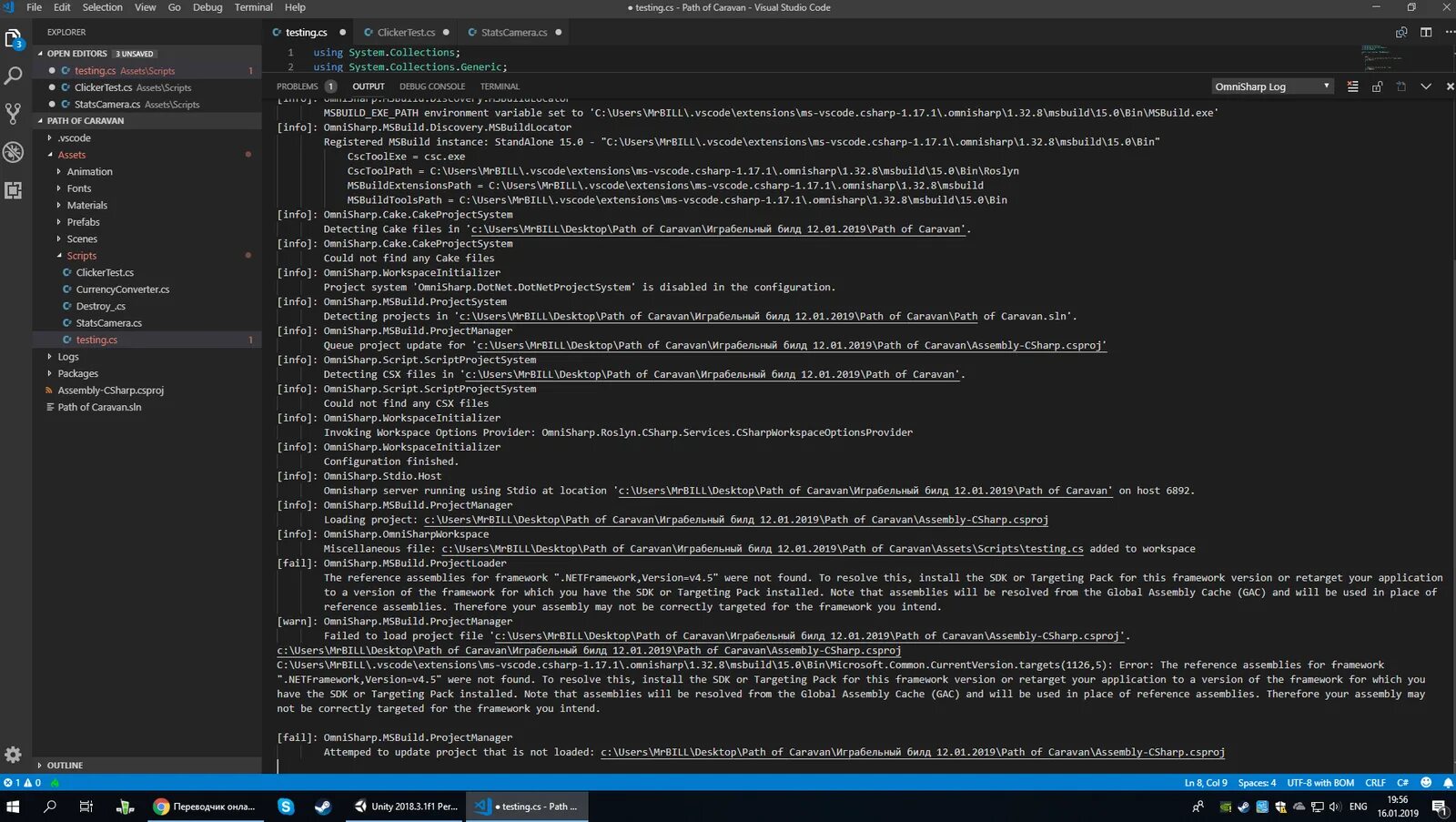Open CurrencyConverter.cs in the file tree
This screenshot has width=1456, height=822.
tap(147, 289)
